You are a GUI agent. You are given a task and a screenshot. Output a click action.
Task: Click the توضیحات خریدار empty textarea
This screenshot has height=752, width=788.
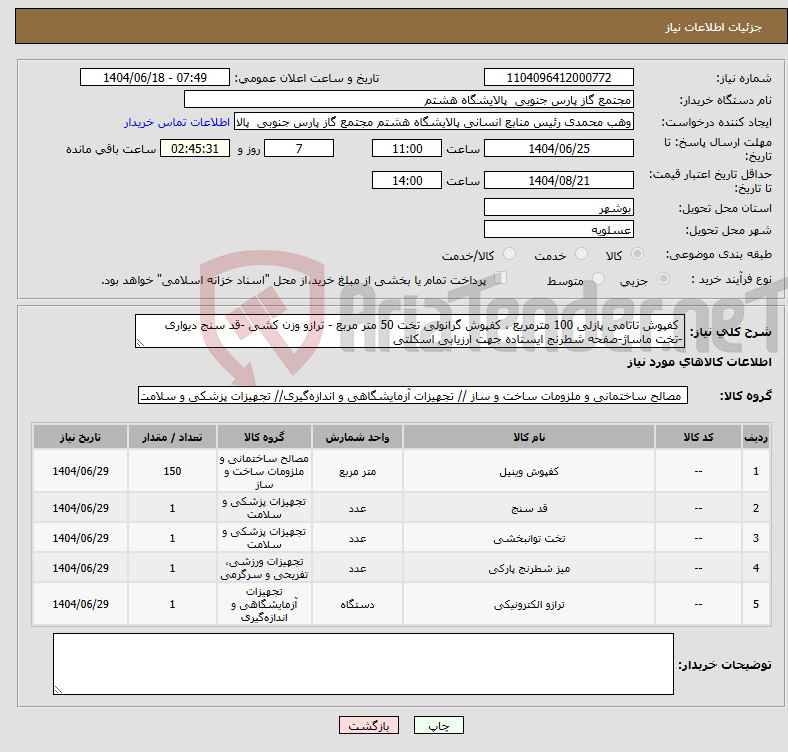[363, 664]
